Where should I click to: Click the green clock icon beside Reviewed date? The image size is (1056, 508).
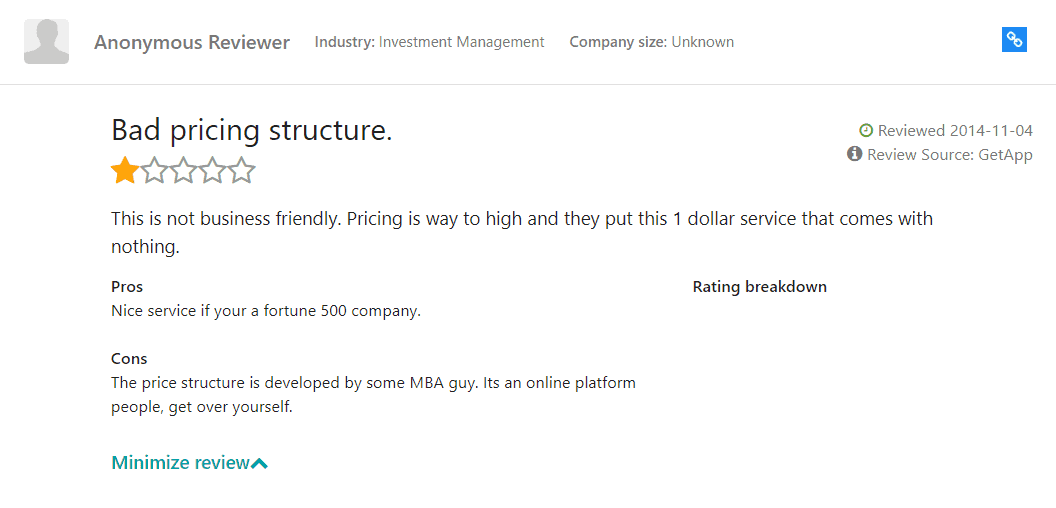pos(866,130)
